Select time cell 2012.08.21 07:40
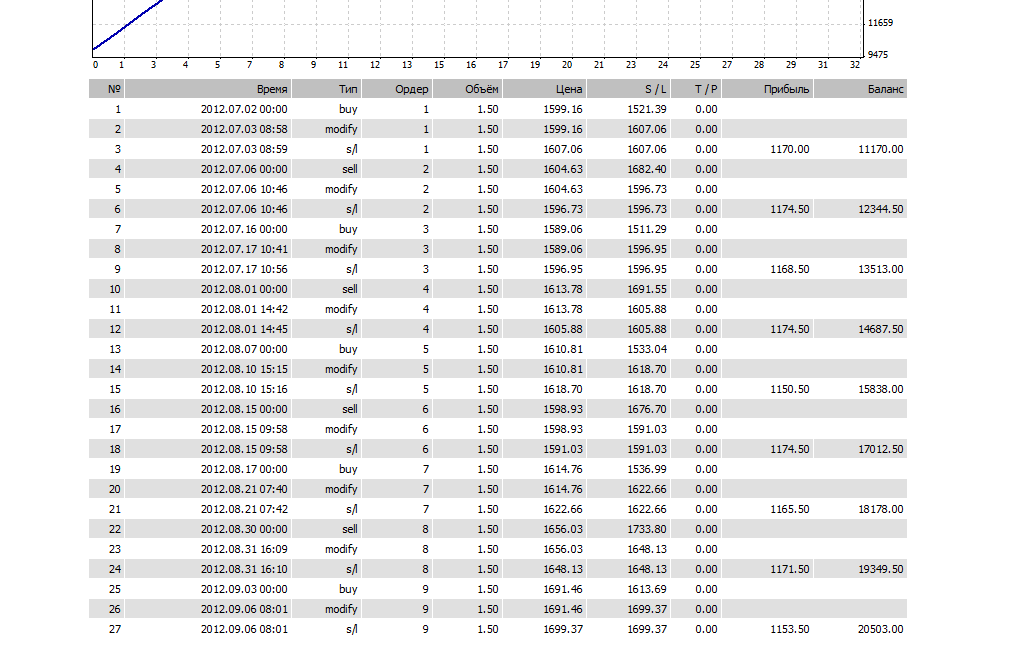This screenshot has width=1013, height=645. coord(244,490)
